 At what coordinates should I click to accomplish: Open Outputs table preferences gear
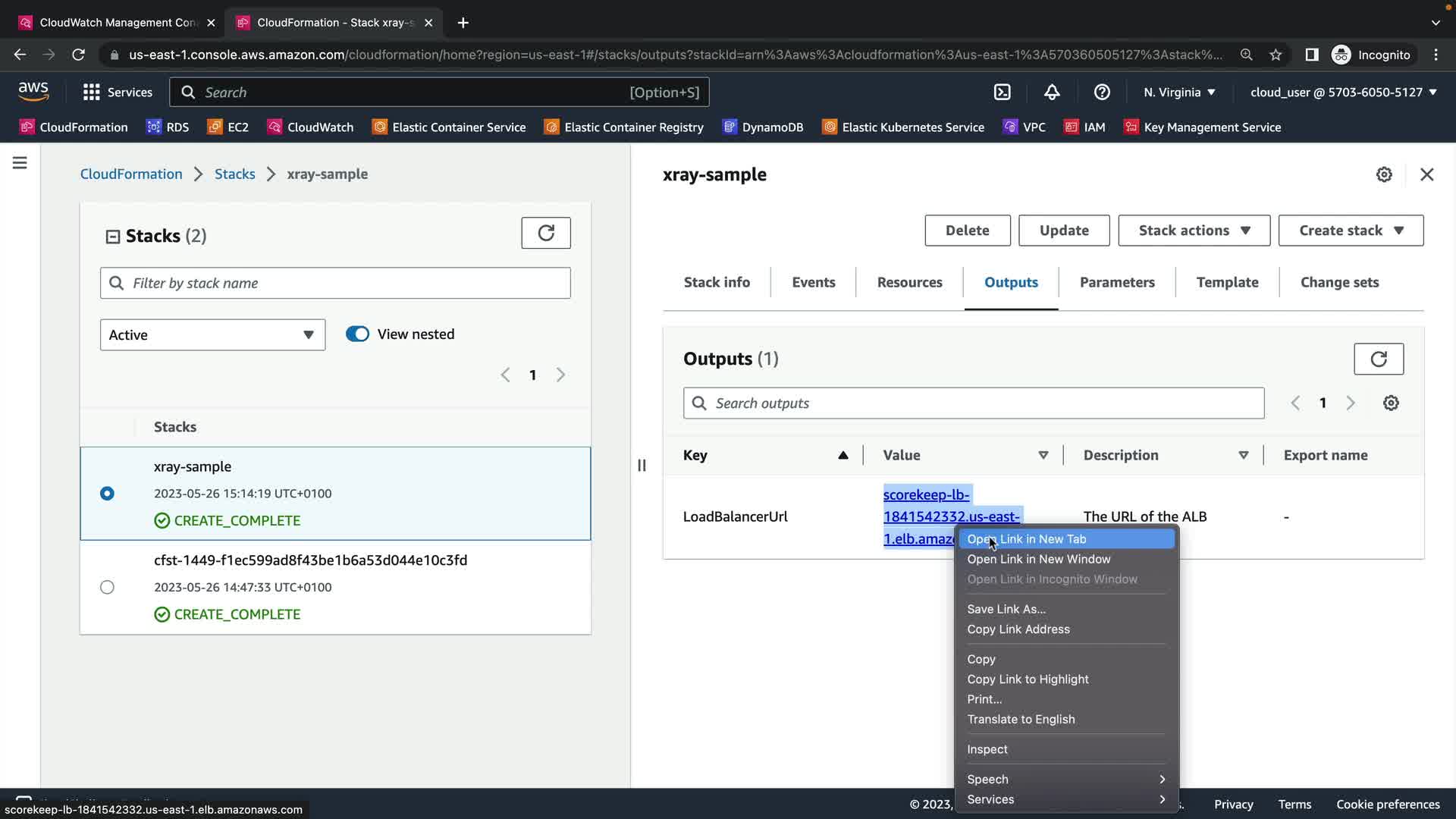pyautogui.click(x=1390, y=403)
